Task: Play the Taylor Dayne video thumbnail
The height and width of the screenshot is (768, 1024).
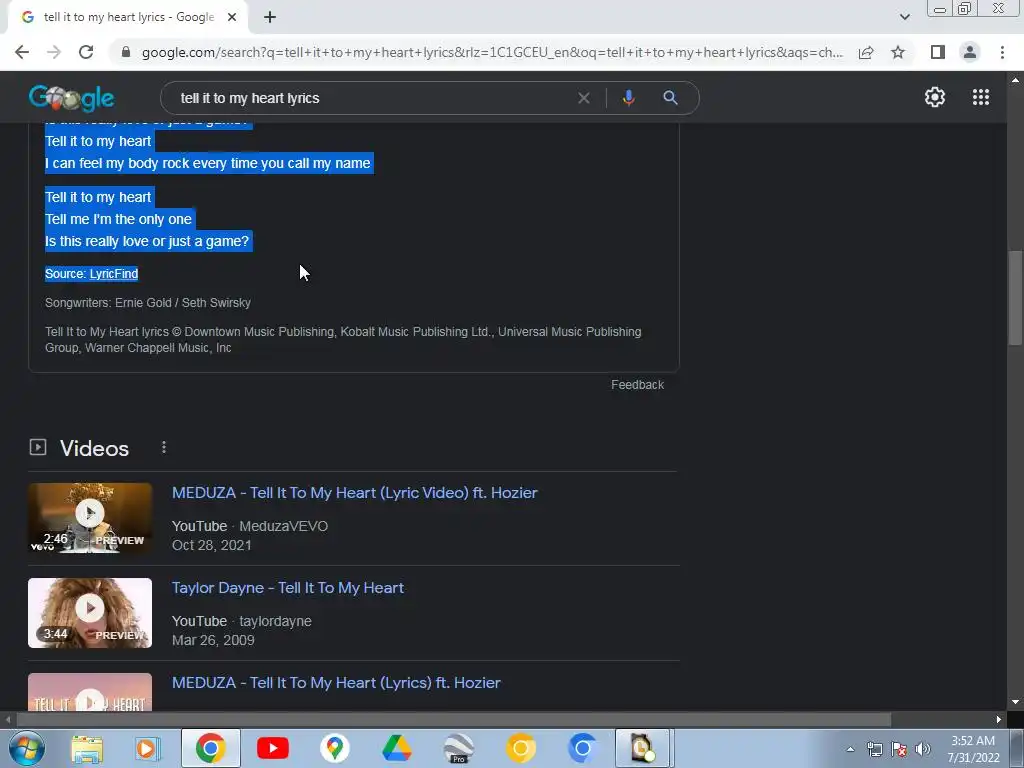Action: pyautogui.click(x=90, y=613)
